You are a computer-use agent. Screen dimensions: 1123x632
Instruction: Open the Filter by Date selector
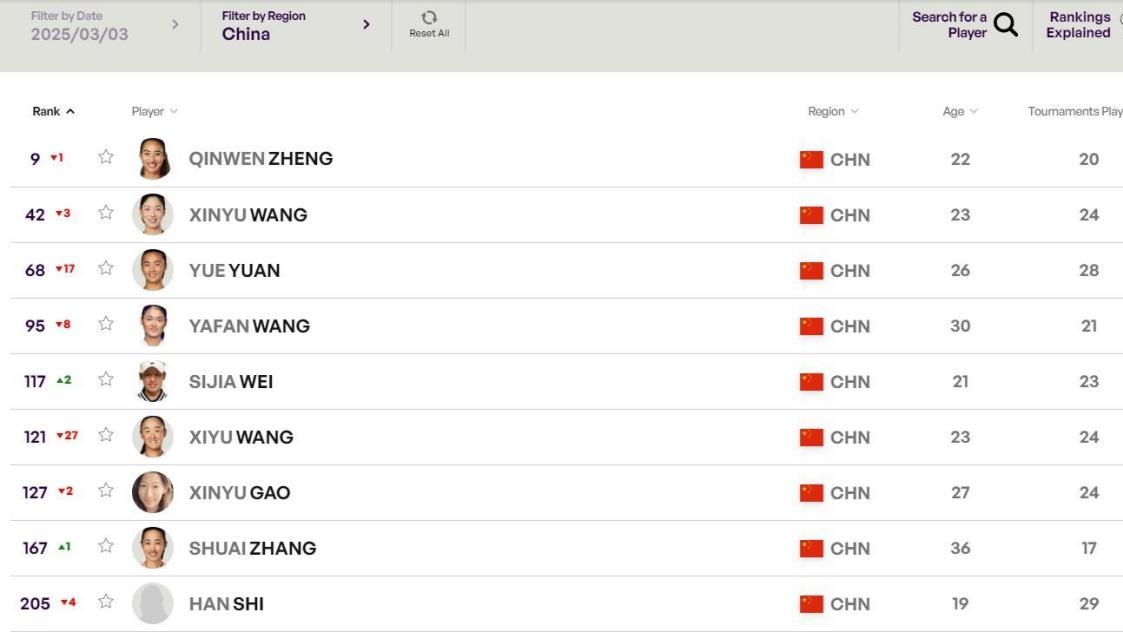(x=104, y=26)
